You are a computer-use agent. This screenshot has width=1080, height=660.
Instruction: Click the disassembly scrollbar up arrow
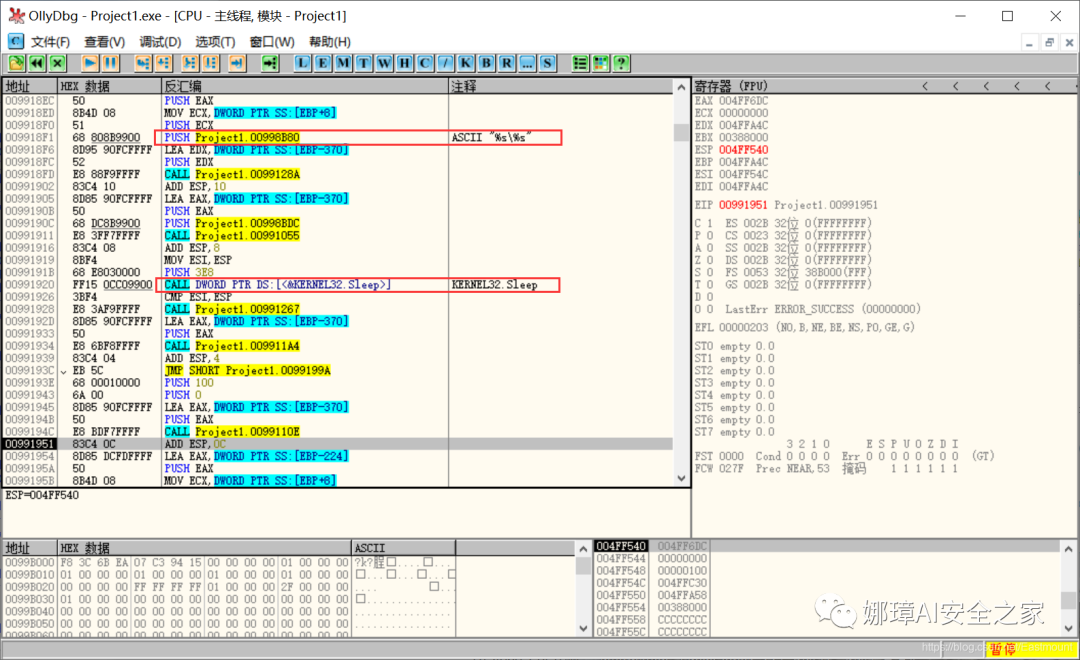[x=681, y=87]
